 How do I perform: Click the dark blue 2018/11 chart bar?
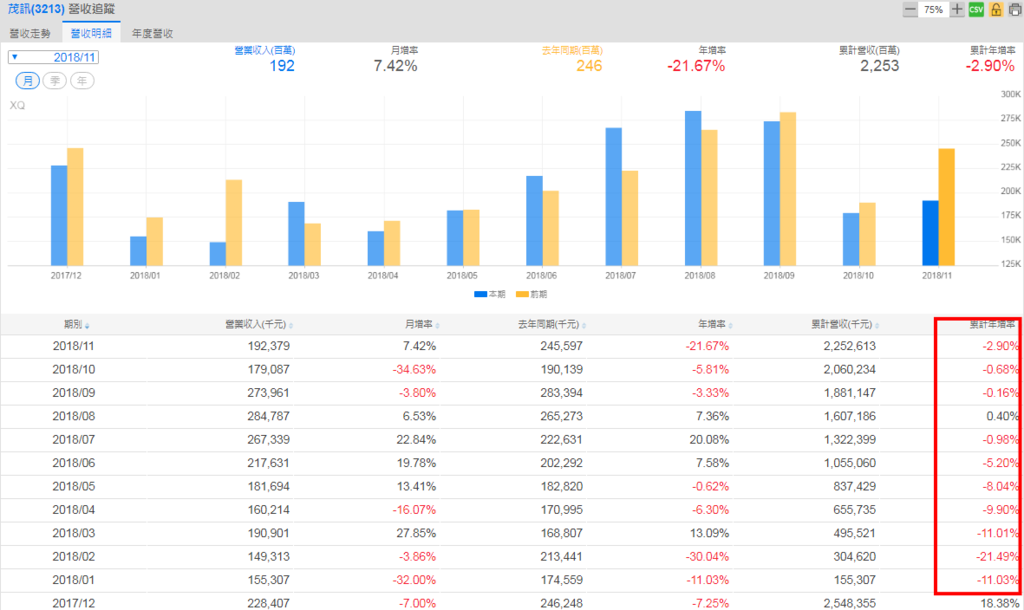click(930, 233)
